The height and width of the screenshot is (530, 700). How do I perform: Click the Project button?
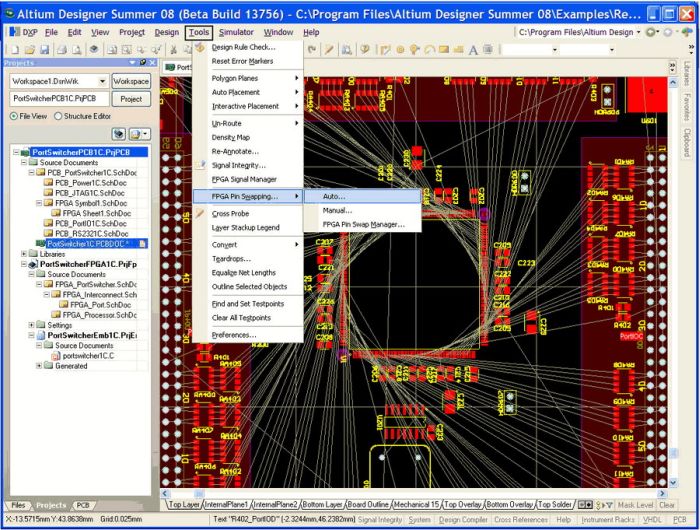pos(131,99)
